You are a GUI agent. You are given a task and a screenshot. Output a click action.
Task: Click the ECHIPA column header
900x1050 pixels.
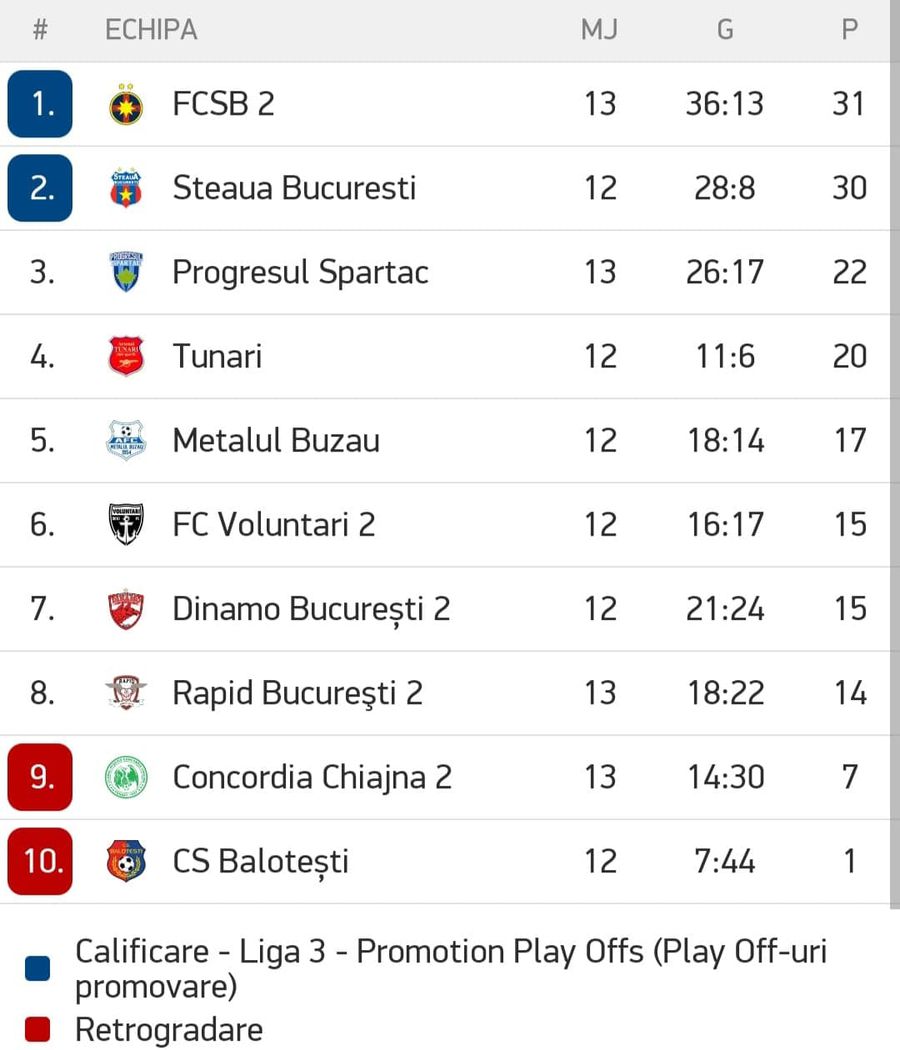tap(151, 30)
